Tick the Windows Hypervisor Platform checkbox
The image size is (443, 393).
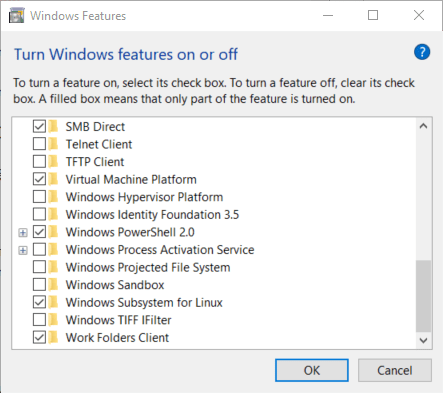click(39, 197)
